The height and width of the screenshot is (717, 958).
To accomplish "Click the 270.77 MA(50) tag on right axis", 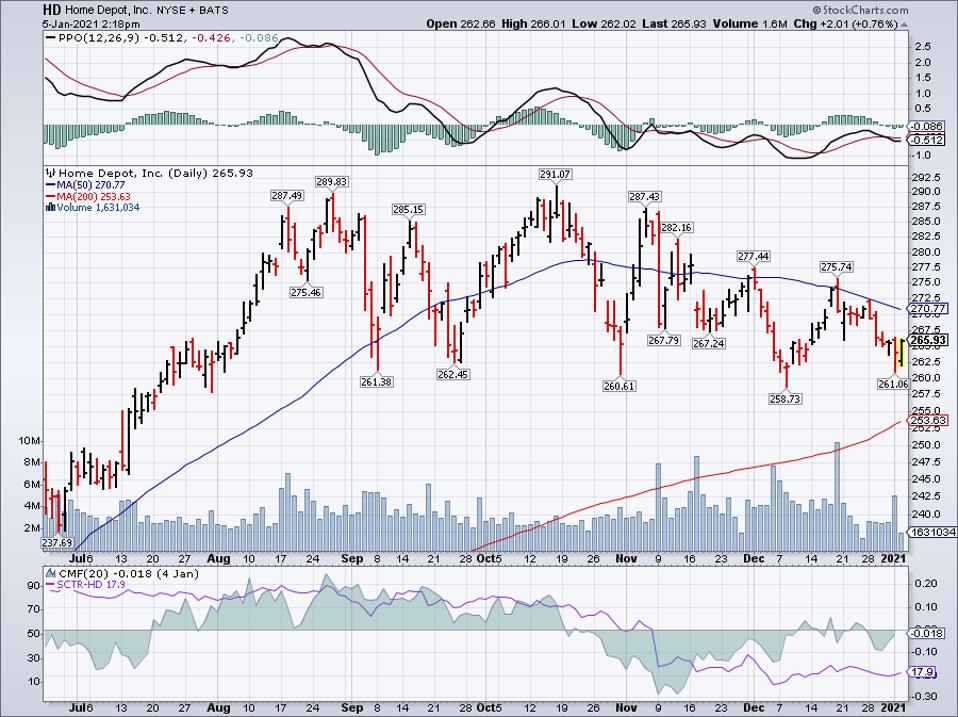I will point(929,309).
